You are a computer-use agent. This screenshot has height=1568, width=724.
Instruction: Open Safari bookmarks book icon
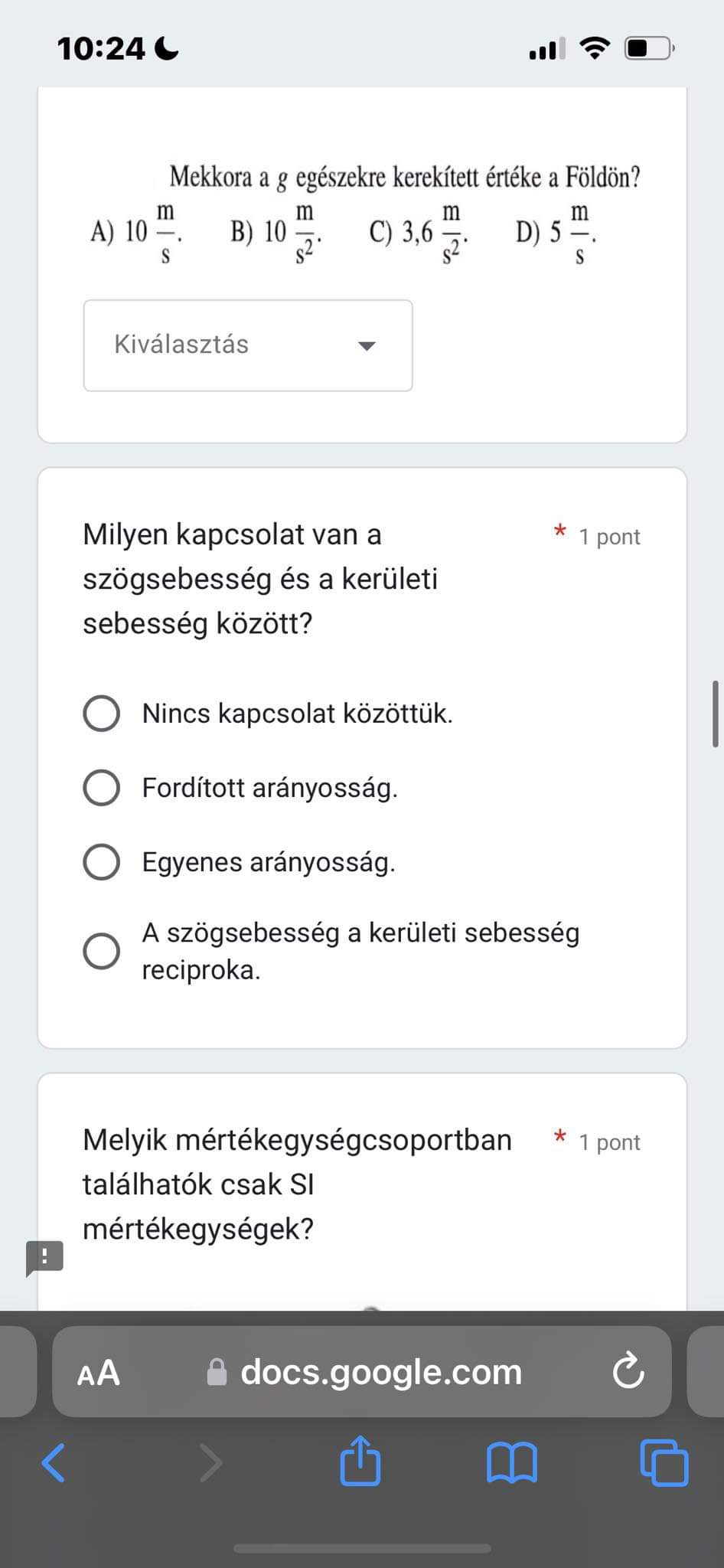point(511,1463)
